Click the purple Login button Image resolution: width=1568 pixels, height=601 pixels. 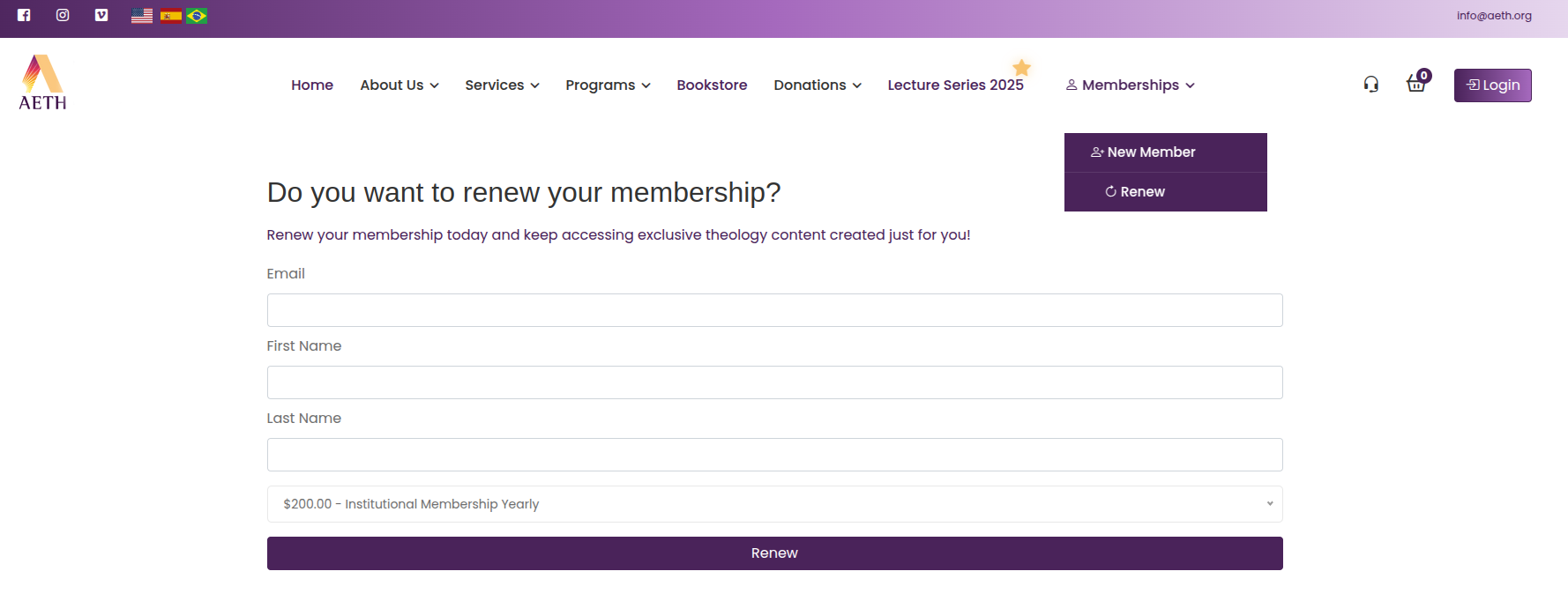pyautogui.click(x=1492, y=85)
